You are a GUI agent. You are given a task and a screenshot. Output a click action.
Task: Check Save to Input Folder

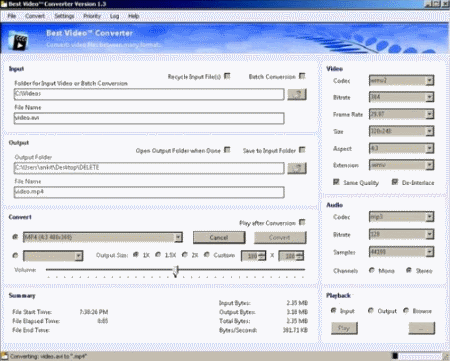(302, 150)
